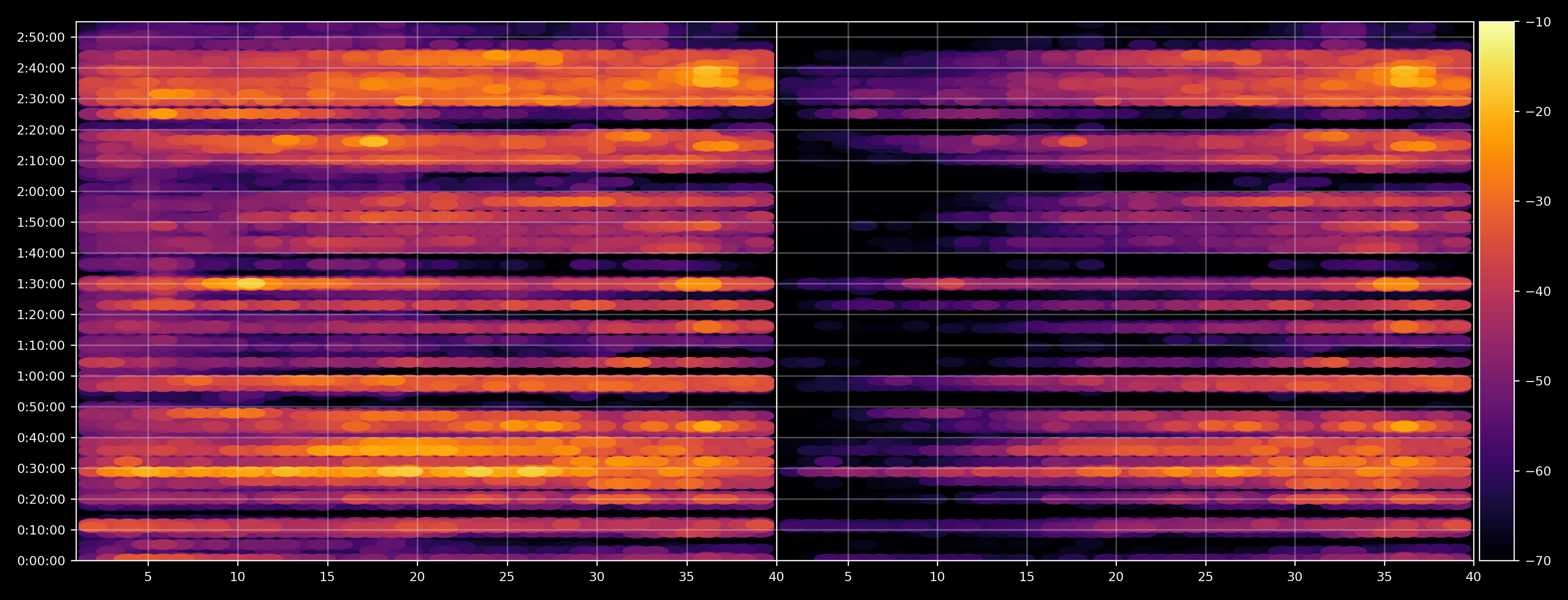This screenshot has width=1568, height=600.
Task: Click x-axis label 5 of left heatmap
Action: click(148, 576)
